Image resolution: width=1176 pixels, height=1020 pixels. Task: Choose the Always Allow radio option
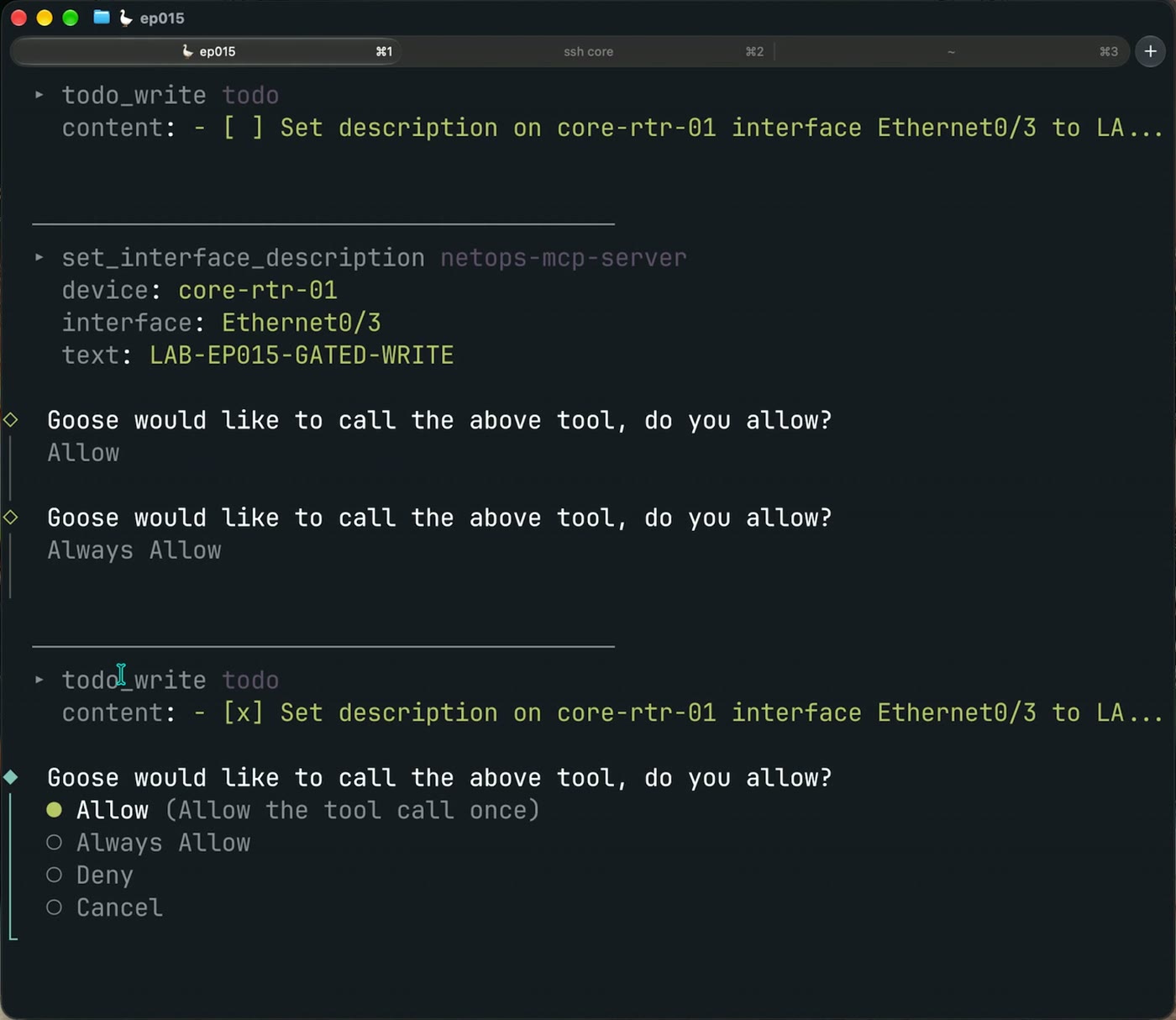(x=54, y=843)
